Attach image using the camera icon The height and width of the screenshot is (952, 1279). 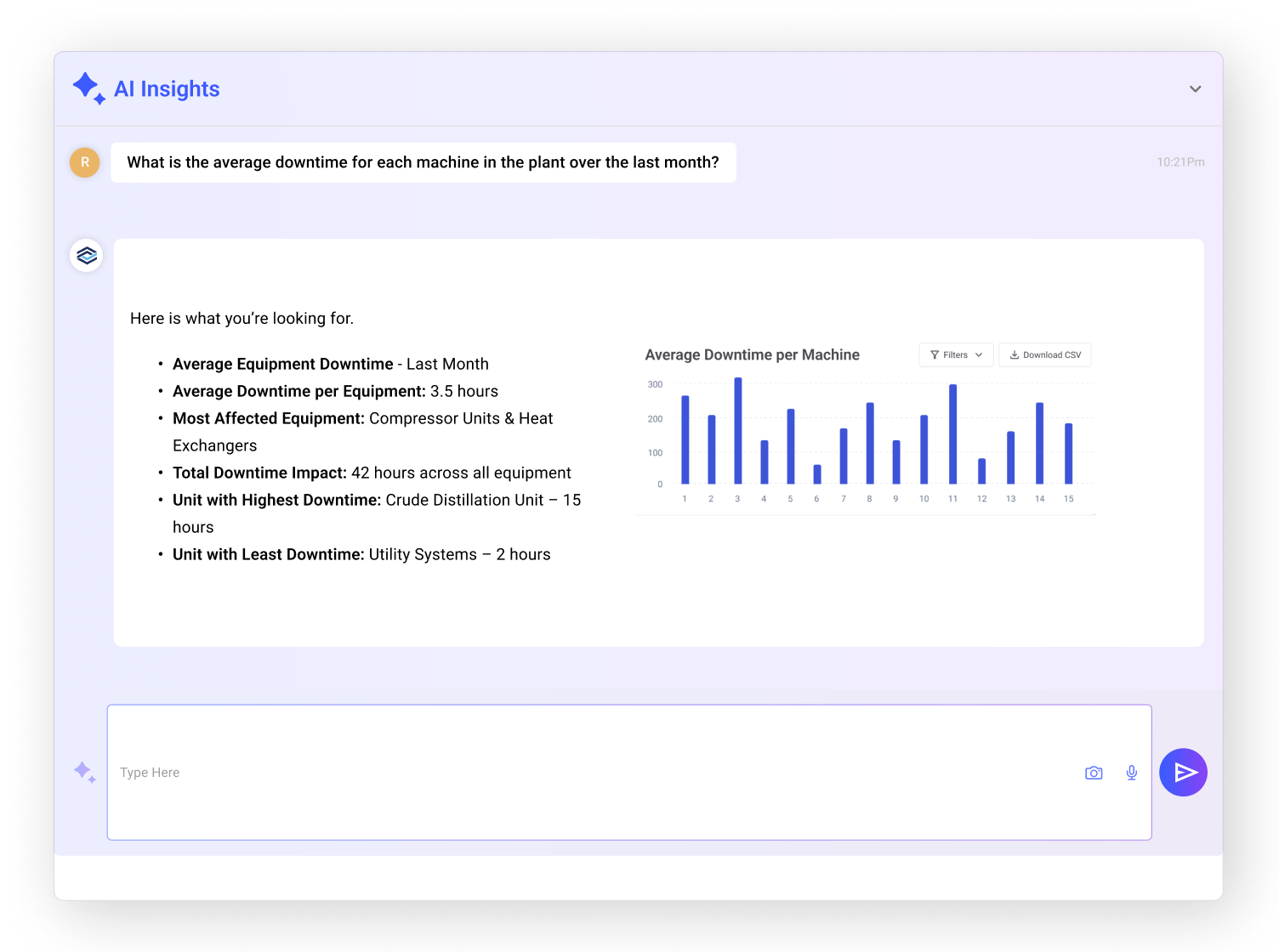pyautogui.click(x=1094, y=773)
